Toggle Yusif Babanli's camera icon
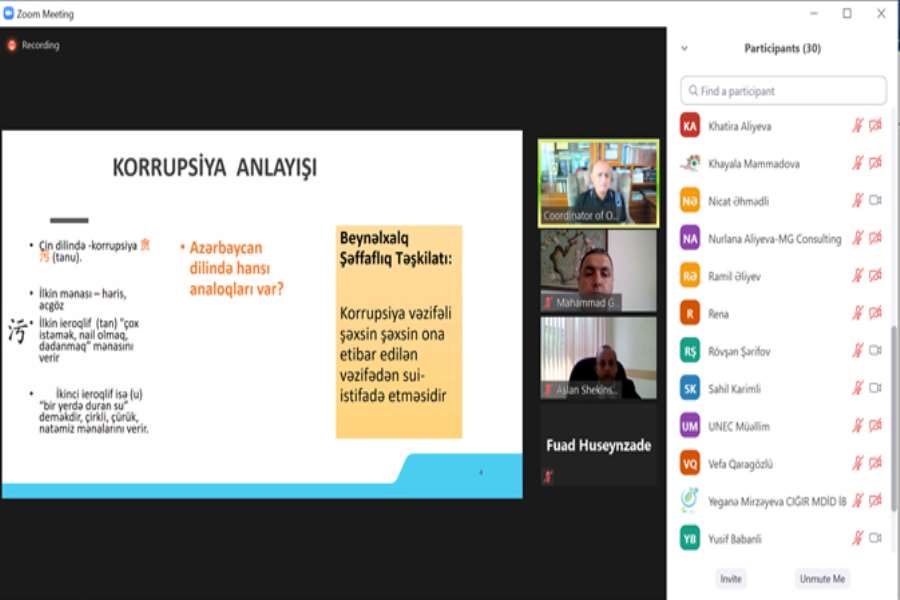The height and width of the screenshot is (600, 900). [875, 538]
